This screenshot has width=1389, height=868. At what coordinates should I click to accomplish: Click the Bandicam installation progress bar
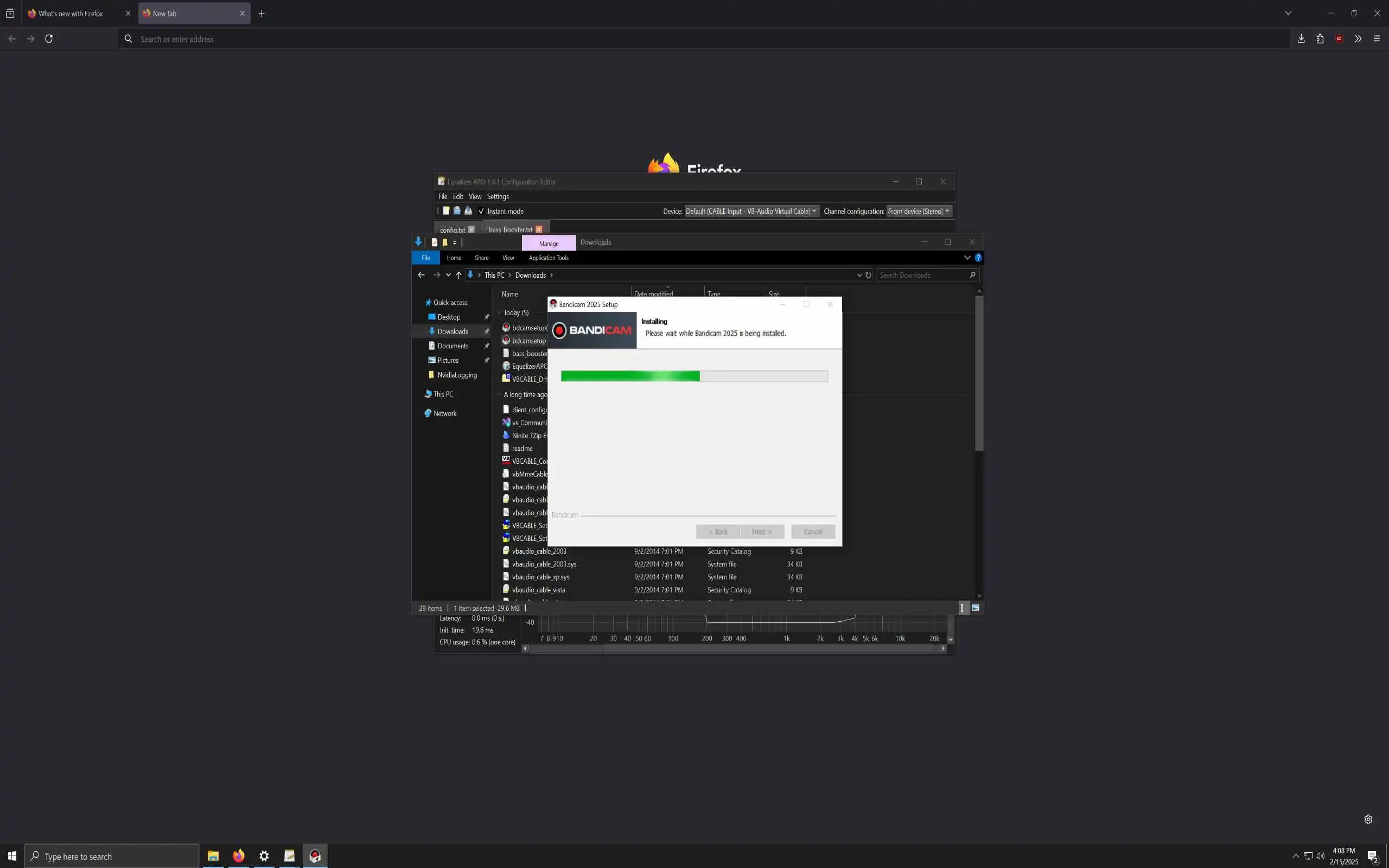[694, 376]
